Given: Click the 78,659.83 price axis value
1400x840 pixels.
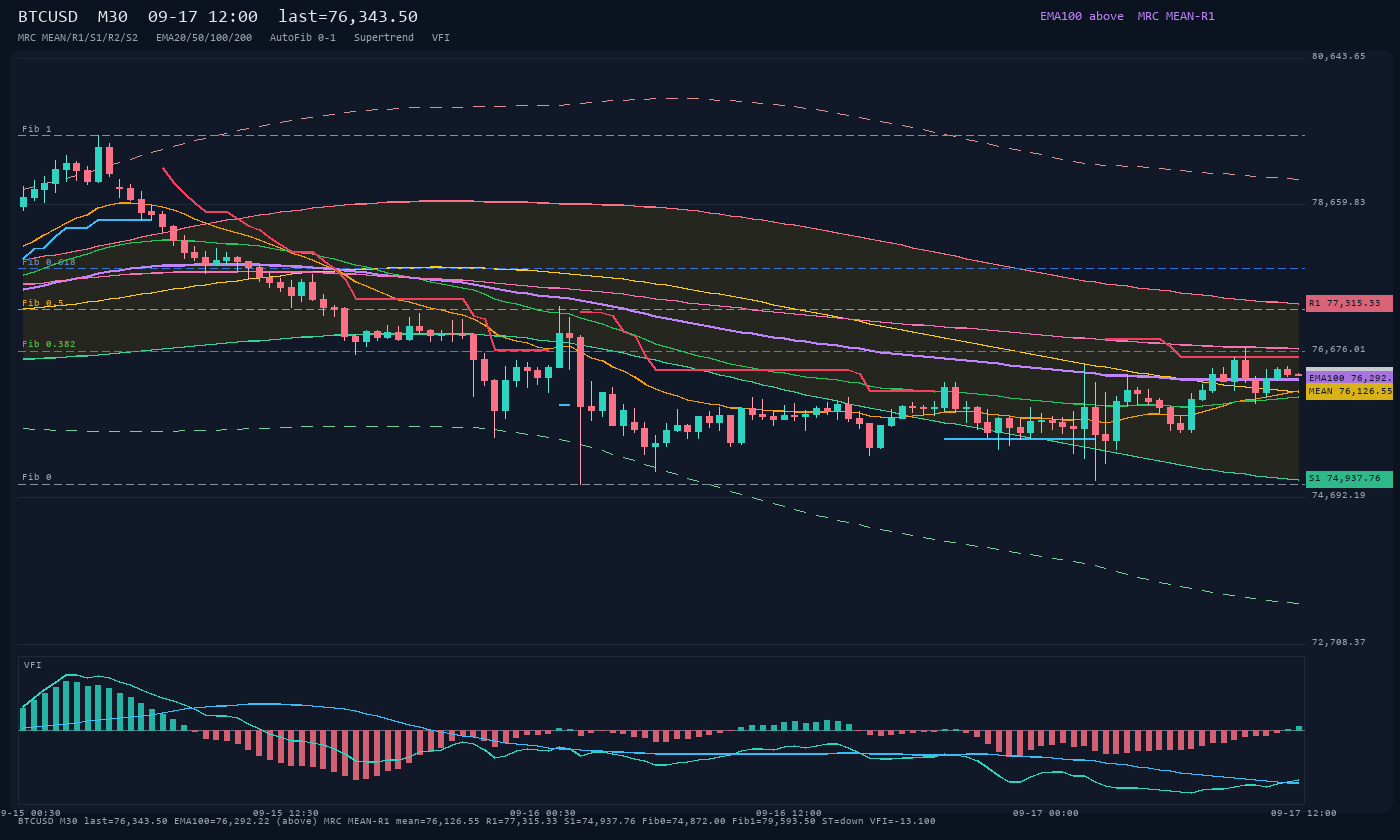Looking at the screenshot, I should (1338, 202).
